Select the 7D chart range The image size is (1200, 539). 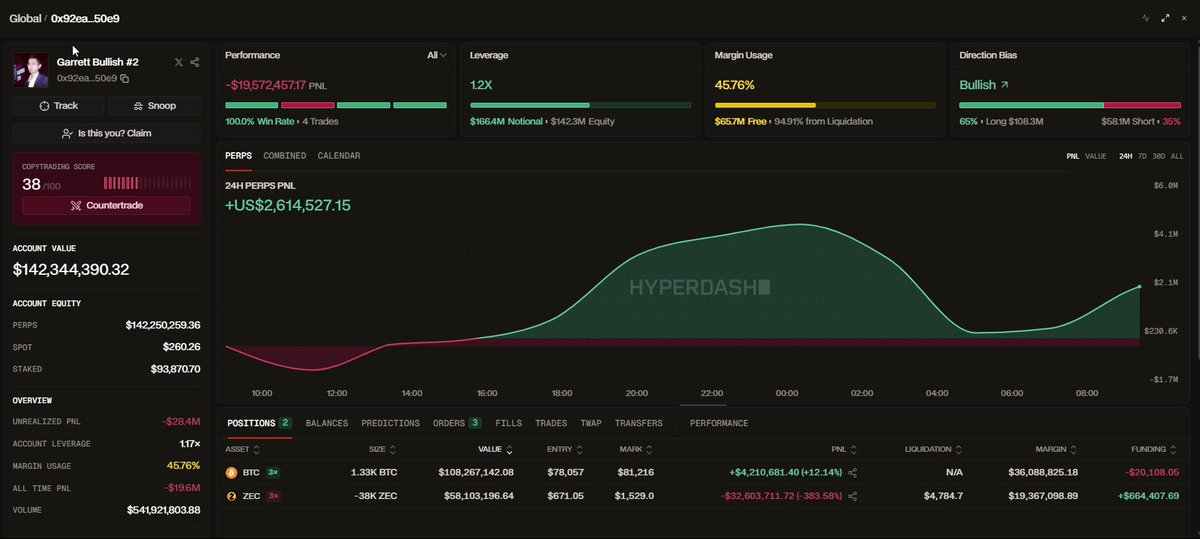pos(1143,156)
